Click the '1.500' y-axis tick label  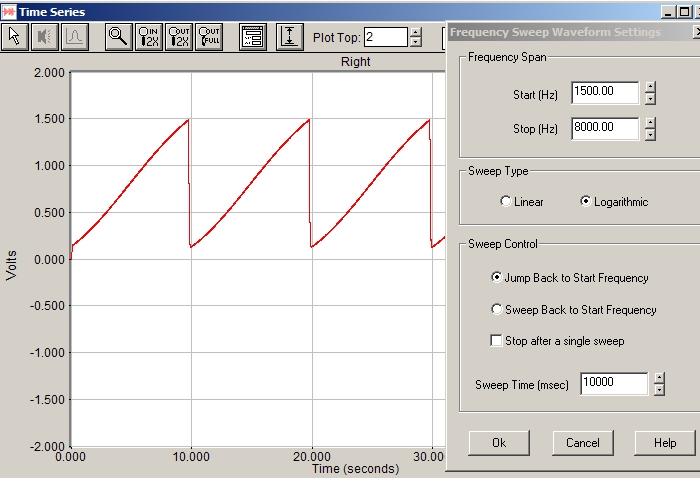point(50,119)
